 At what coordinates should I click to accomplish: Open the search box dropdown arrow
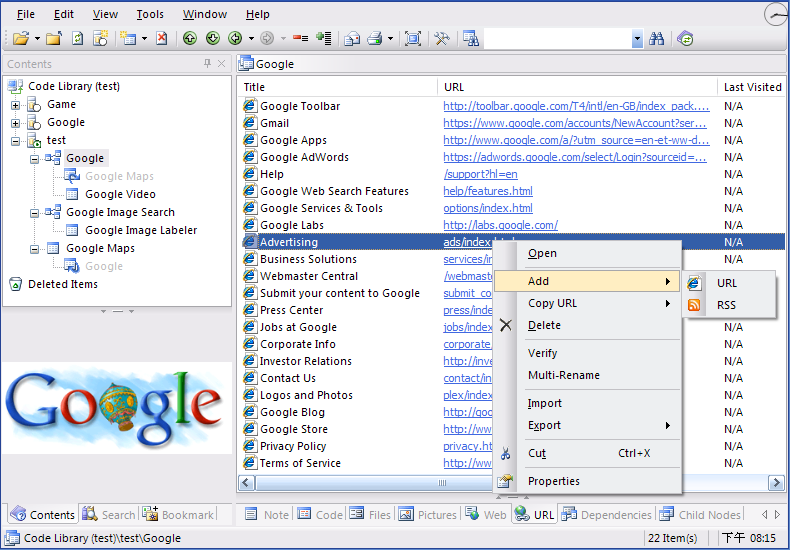click(637, 38)
